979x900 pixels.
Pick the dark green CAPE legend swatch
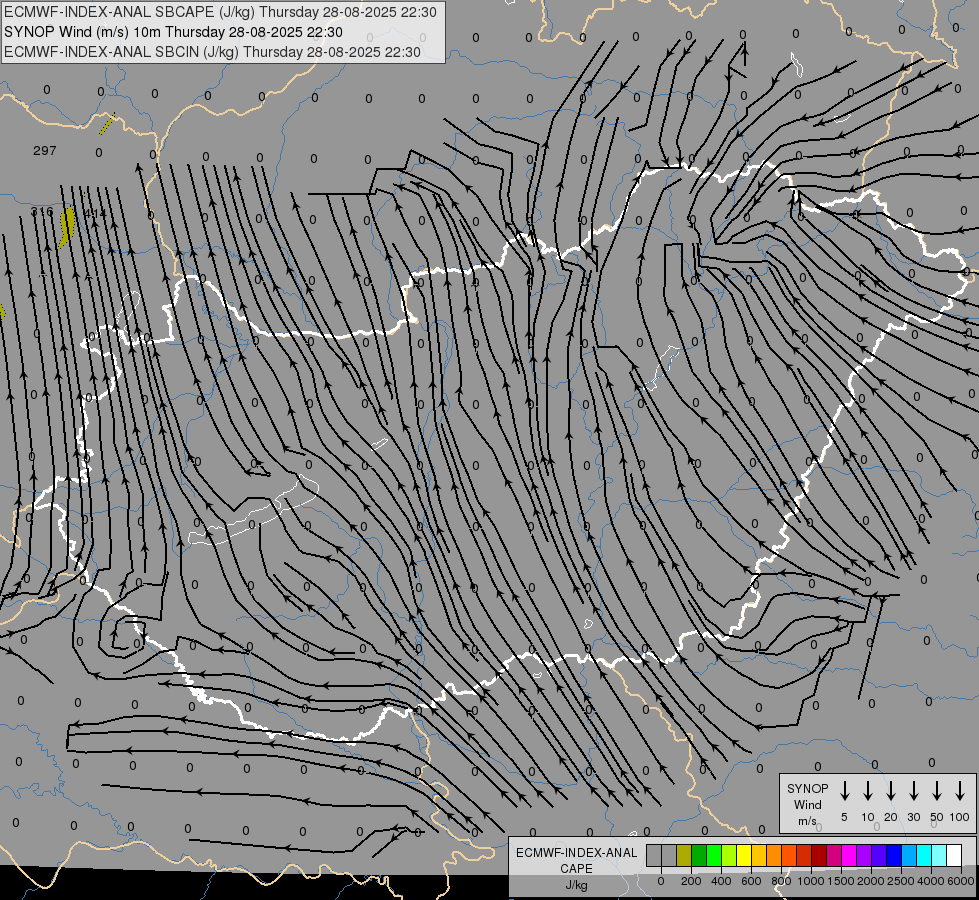699,855
